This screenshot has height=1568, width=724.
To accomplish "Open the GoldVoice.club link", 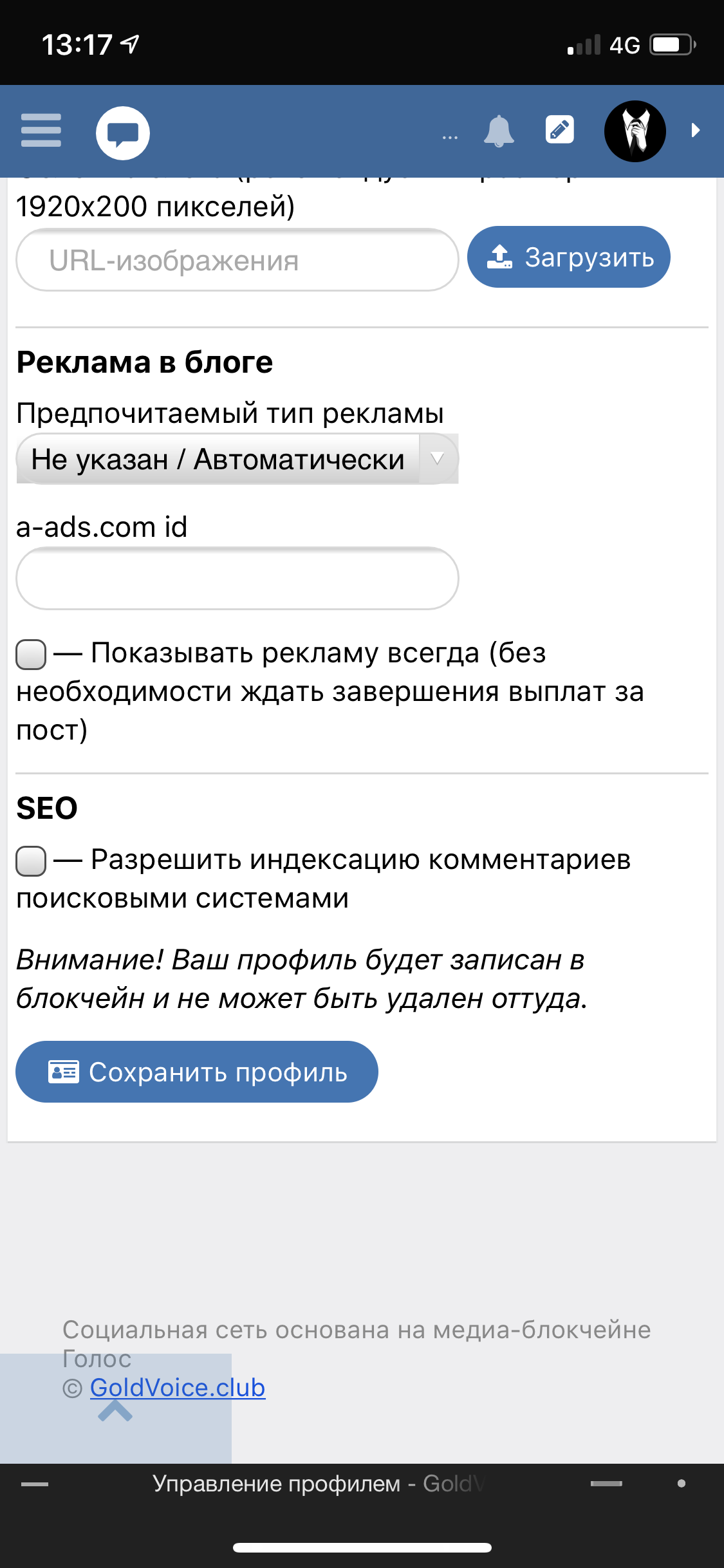I will tap(178, 1388).
